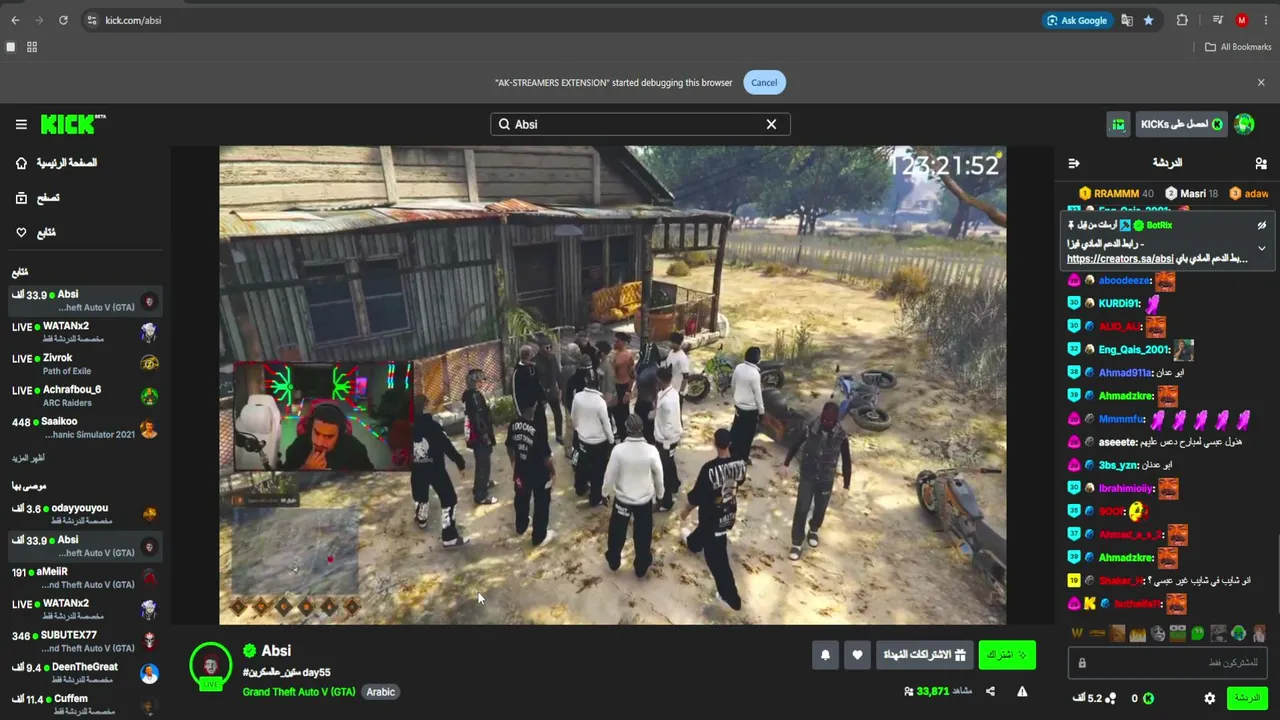Report the stream with warning icon
This screenshot has height=720, width=1280.
[x=1022, y=691]
